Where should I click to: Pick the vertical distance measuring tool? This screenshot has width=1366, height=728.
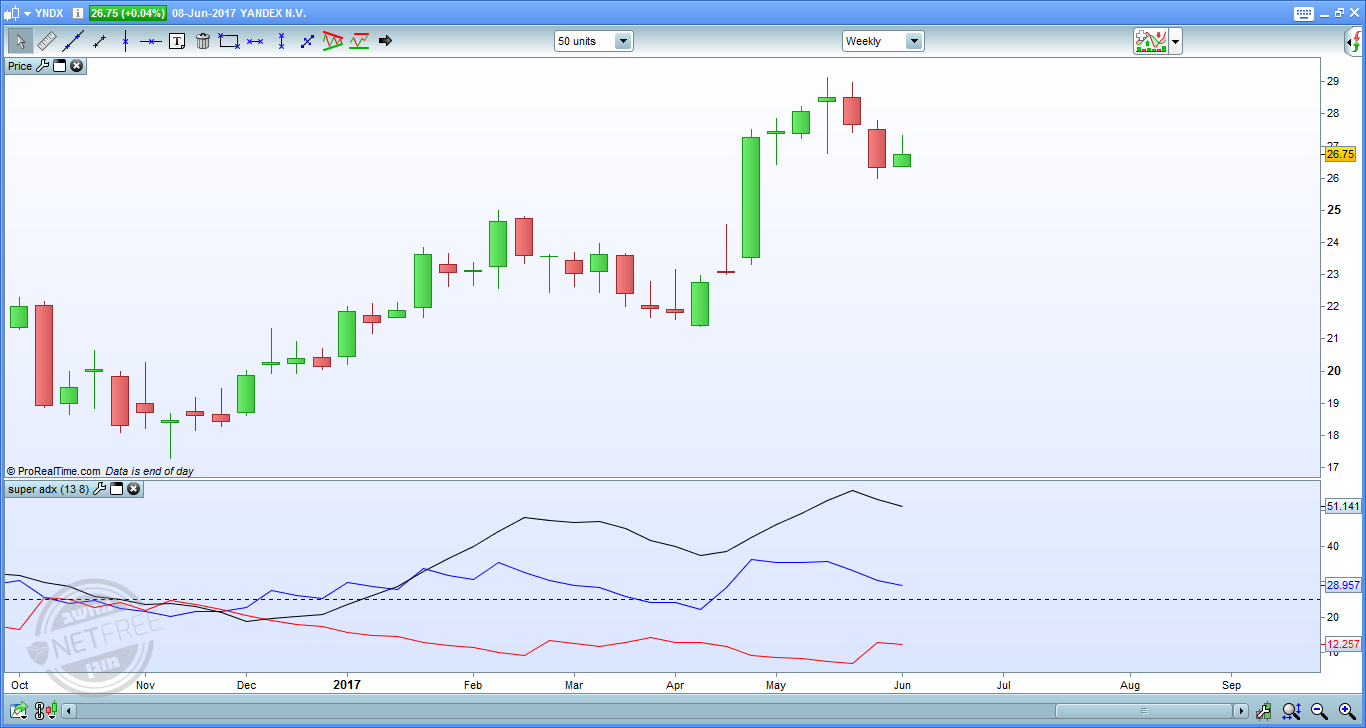(x=281, y=41)
